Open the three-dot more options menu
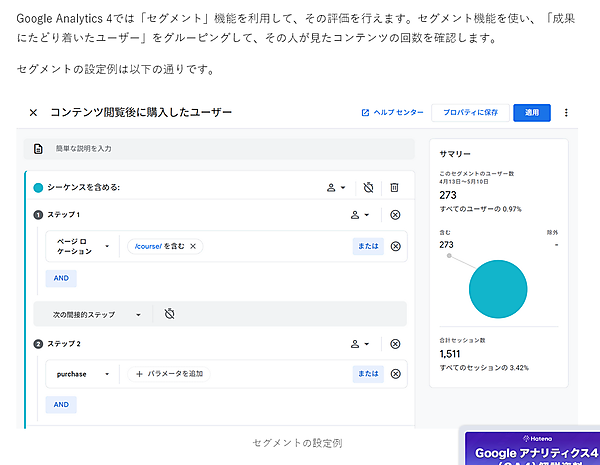 tap(566, 113)
